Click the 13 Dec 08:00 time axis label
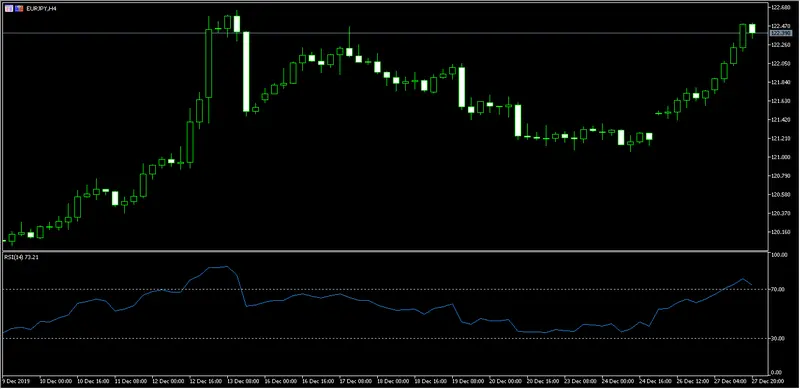The image size is (800, 389). coord(241,381)
